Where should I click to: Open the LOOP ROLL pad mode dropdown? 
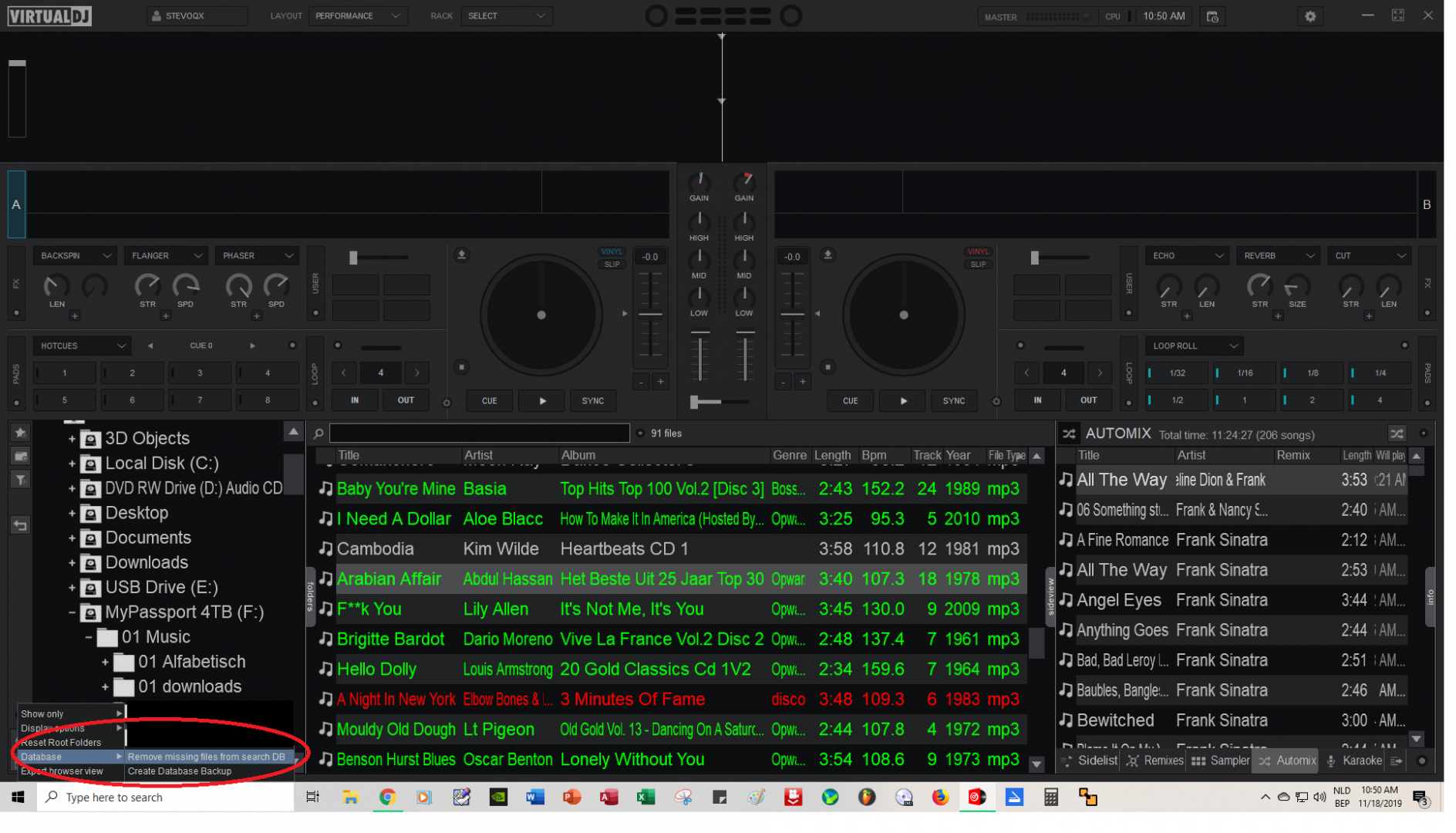point(1194,346)
